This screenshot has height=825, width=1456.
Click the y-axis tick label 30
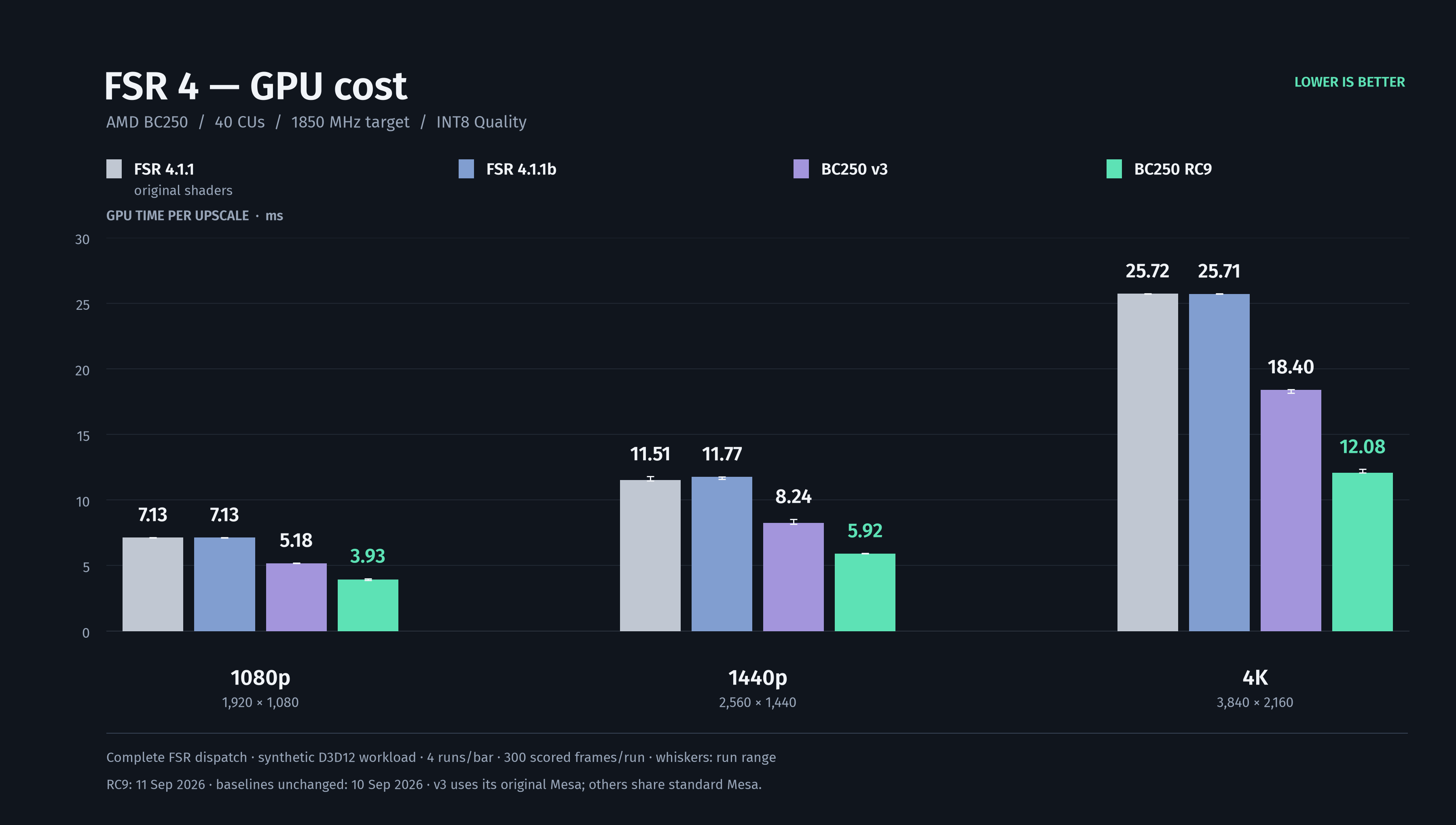pos(82,240)
